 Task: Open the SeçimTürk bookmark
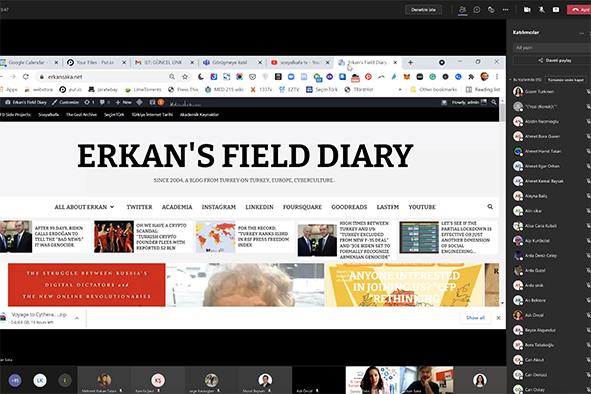coord(322,90)
